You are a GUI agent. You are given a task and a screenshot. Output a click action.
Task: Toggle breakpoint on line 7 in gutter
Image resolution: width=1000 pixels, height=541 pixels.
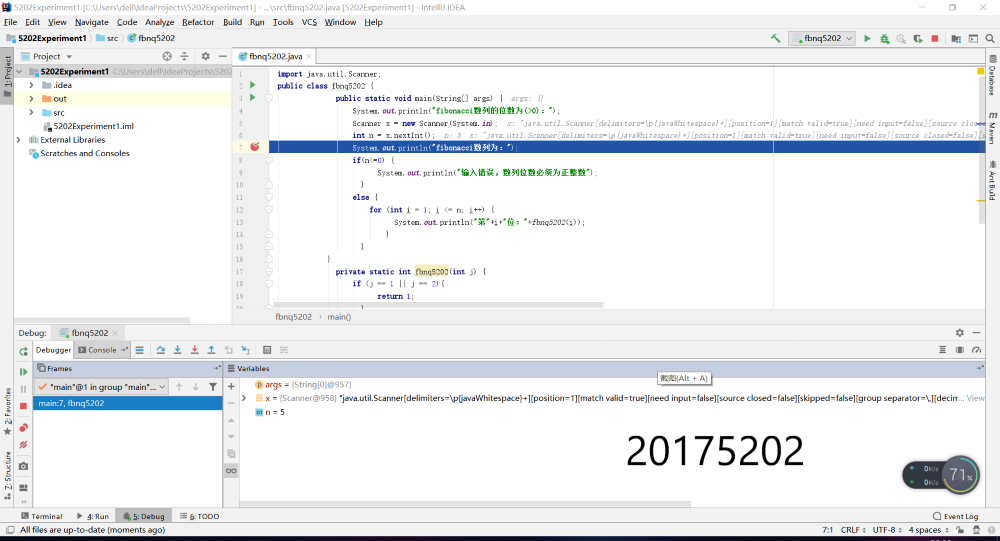click(254, 147)
